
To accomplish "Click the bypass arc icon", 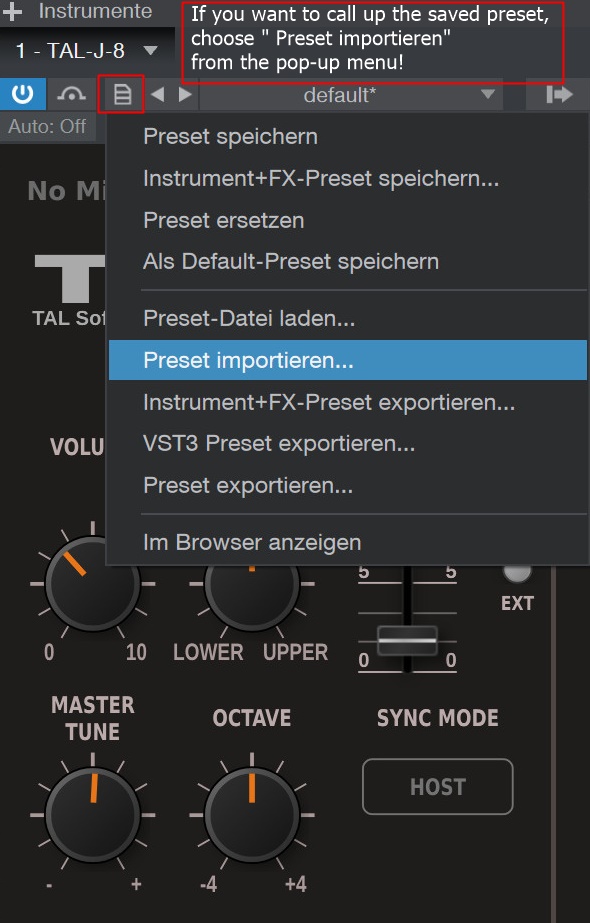I will point(71,94).
